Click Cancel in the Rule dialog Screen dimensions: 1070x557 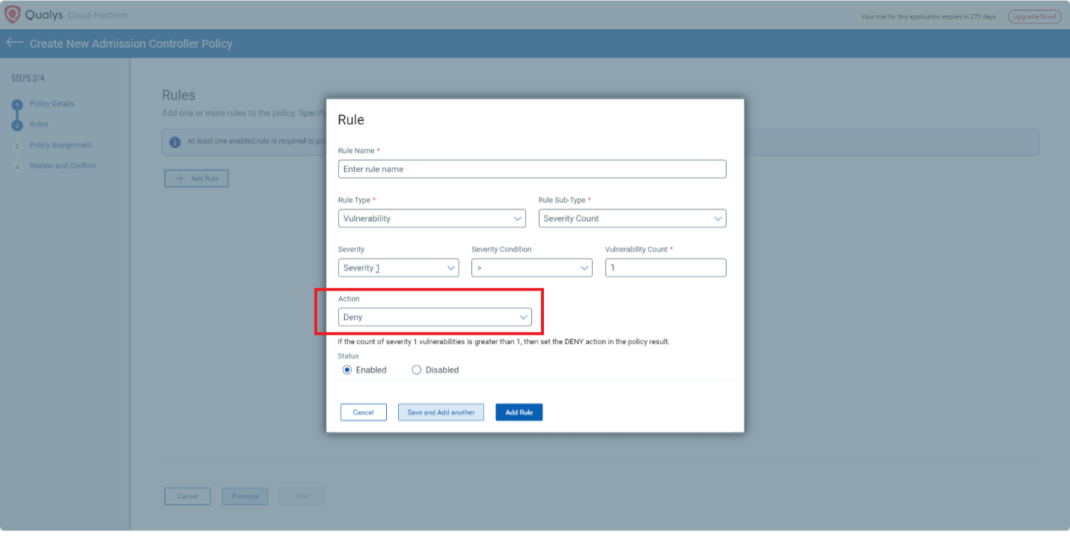click(x=363, y=412)
